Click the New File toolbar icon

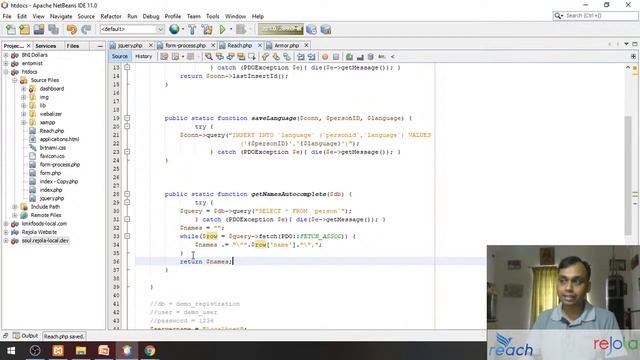[x=11, y=29]
